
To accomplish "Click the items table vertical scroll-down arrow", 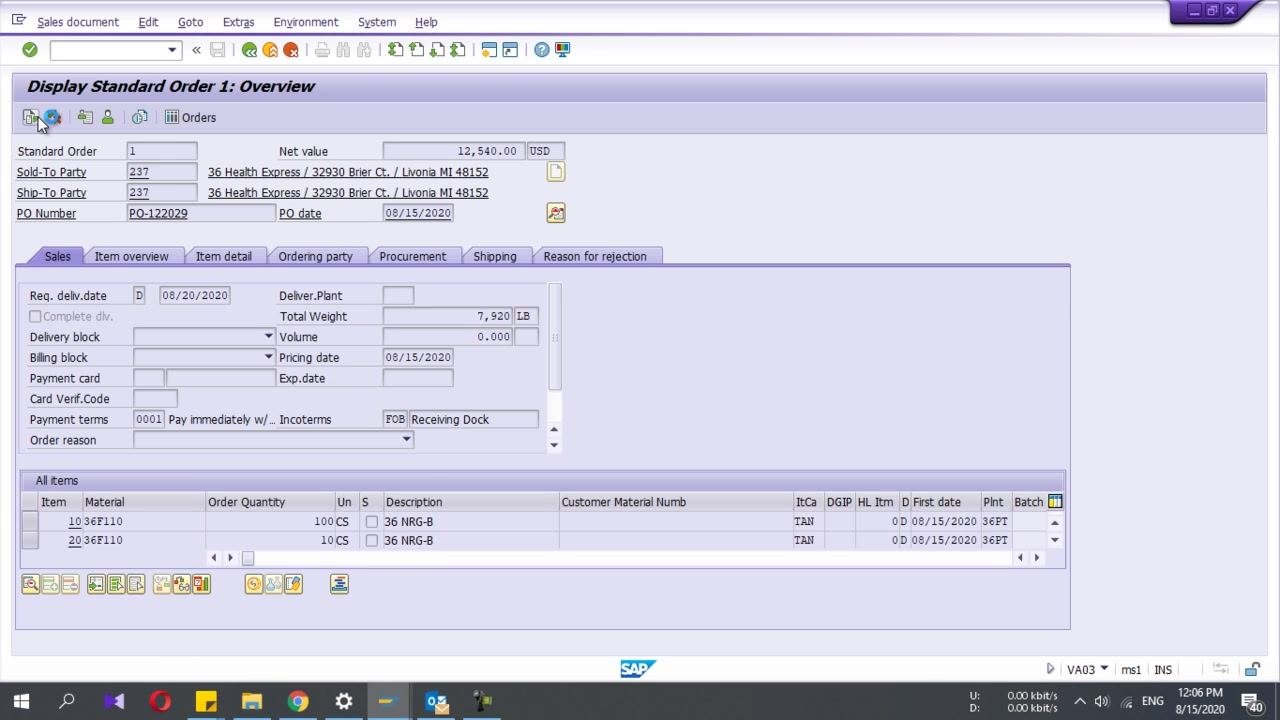I will click(x=1055, y=541).
